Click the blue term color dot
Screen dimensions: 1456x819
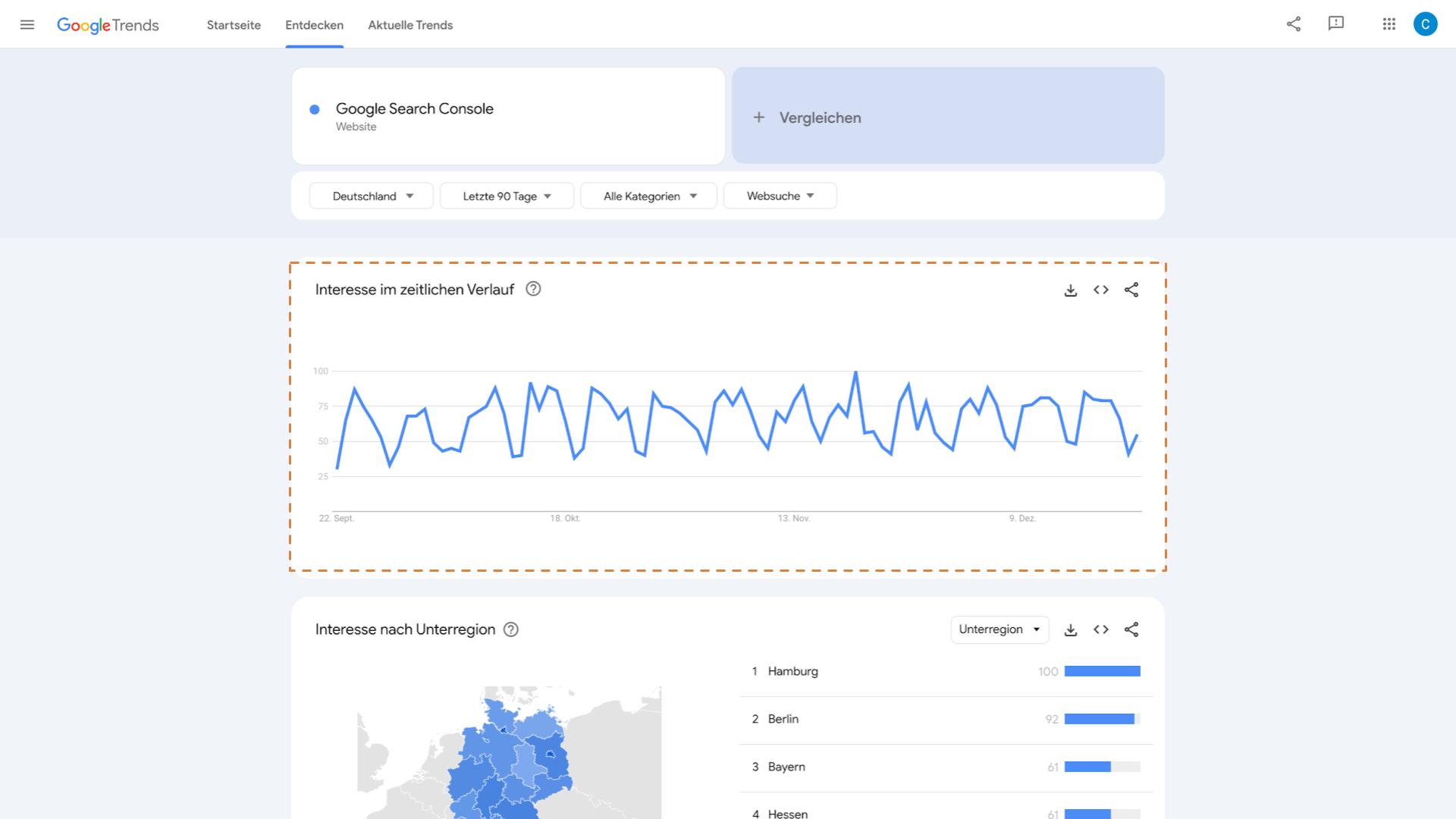pos(315,109)
